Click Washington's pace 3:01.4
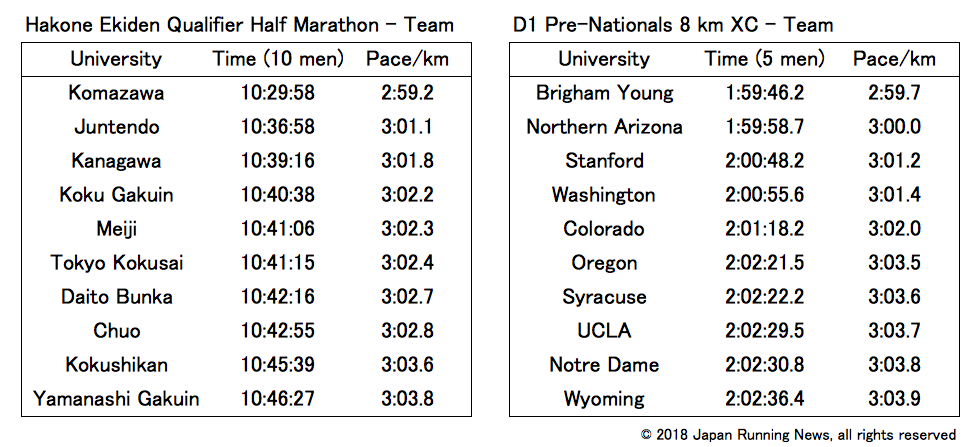Viewport: 975px width, 447px height. click(x=894, y=195)
